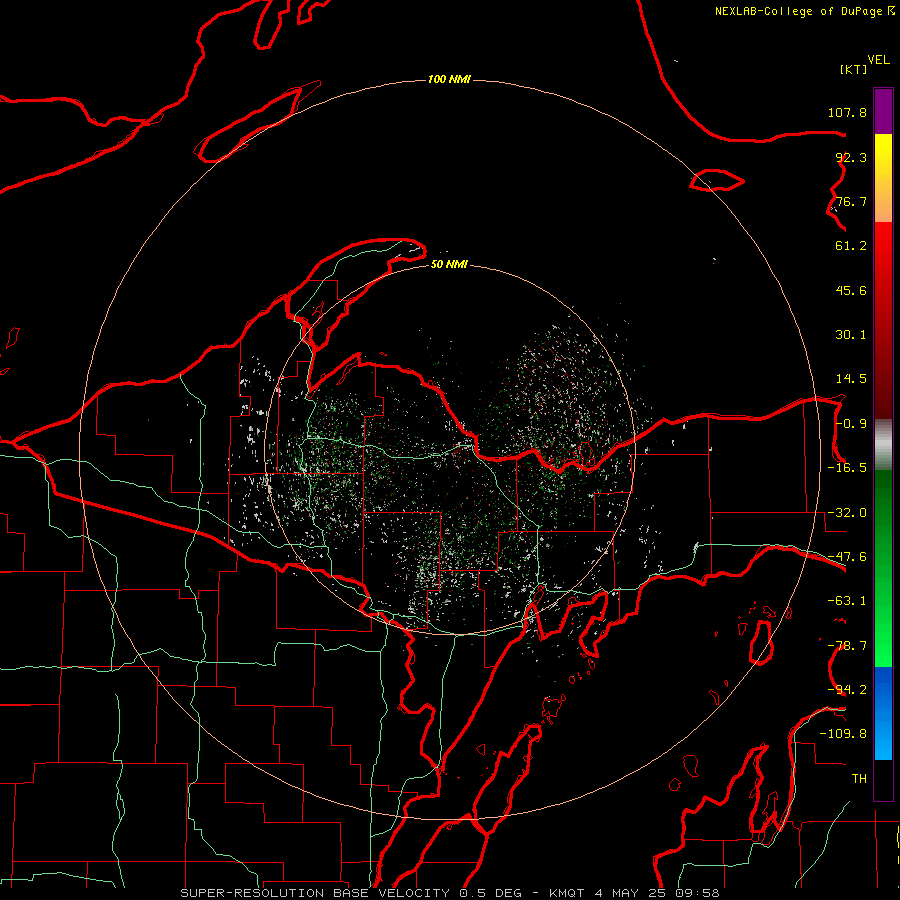Click the NEXLAB-College of DuPage credit text
This screenshot has height=900, width=900.
pos(804,11)
